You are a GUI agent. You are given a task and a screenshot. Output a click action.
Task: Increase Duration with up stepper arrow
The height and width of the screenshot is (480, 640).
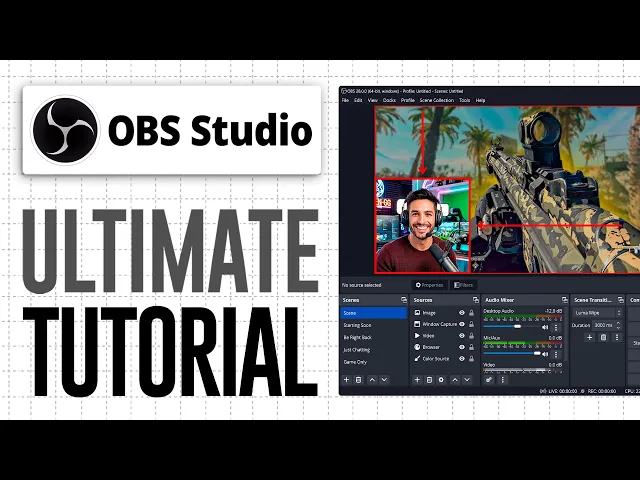pos(618,323)
